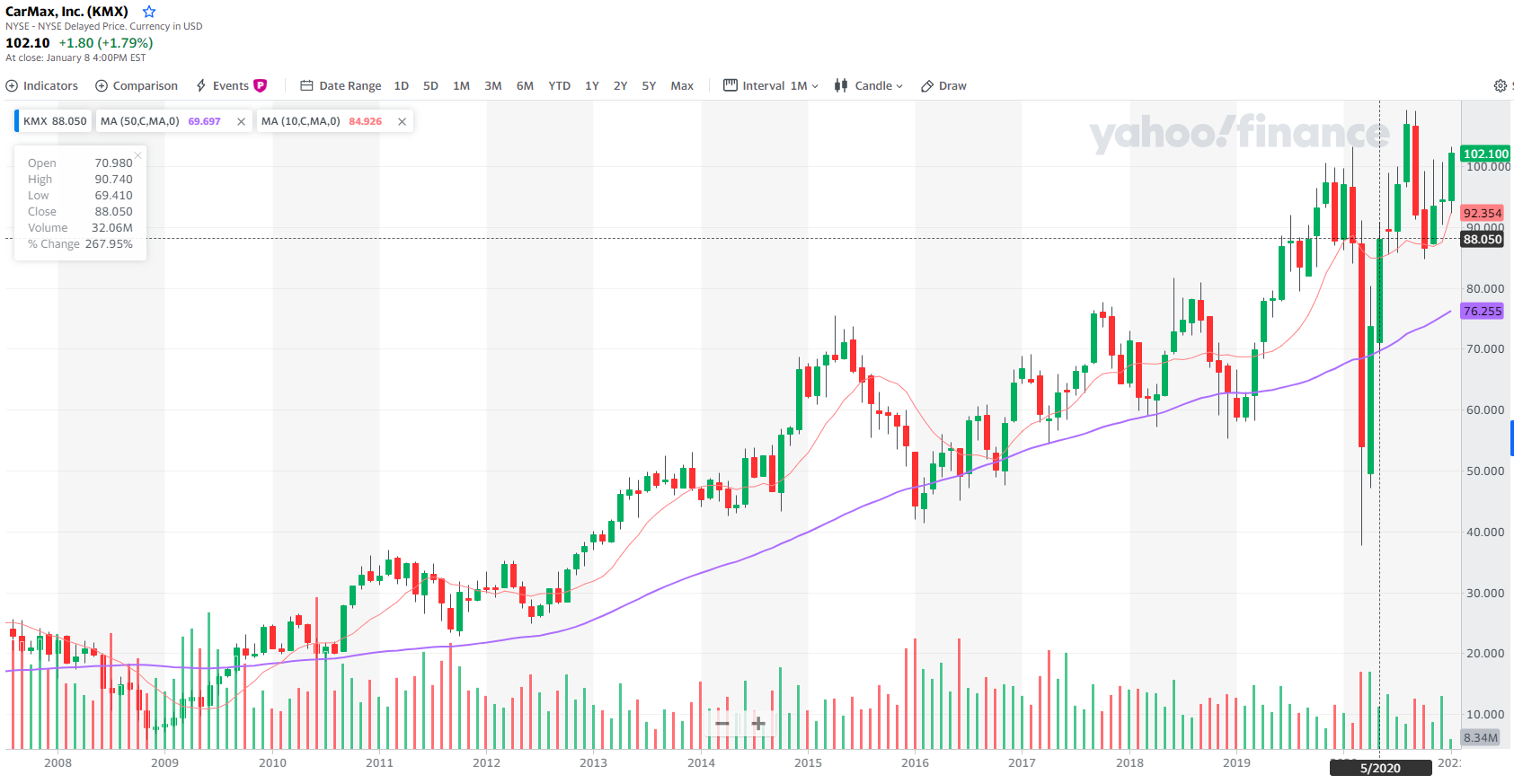
Task: Close the Open/High/Low/Close info tooltip
Action: [138, 155]
